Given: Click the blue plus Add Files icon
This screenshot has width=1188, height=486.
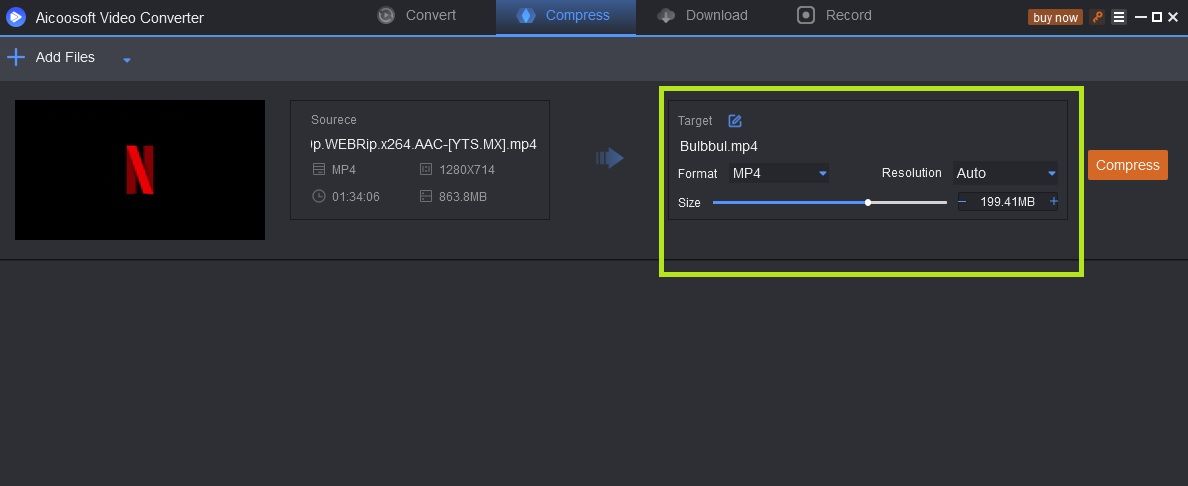Looking at the screenshot, I should (x=15, y=57).
